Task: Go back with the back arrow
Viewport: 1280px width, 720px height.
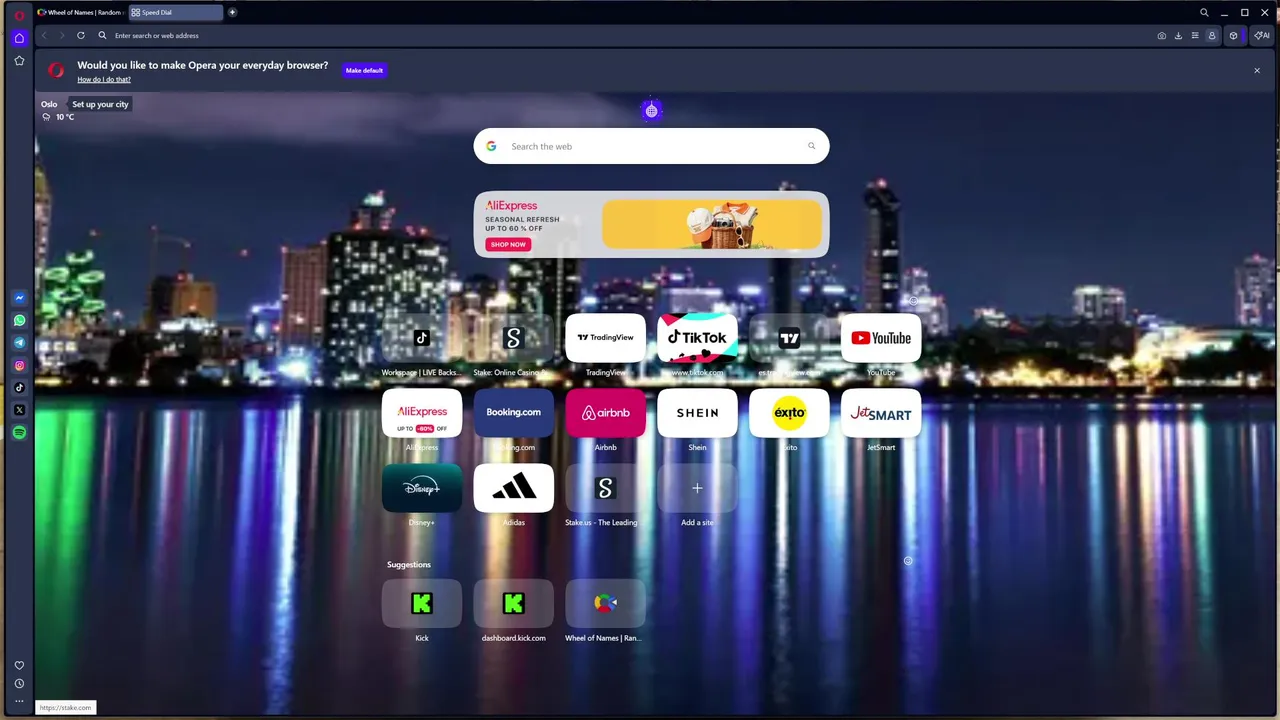Action: [44, 35]
